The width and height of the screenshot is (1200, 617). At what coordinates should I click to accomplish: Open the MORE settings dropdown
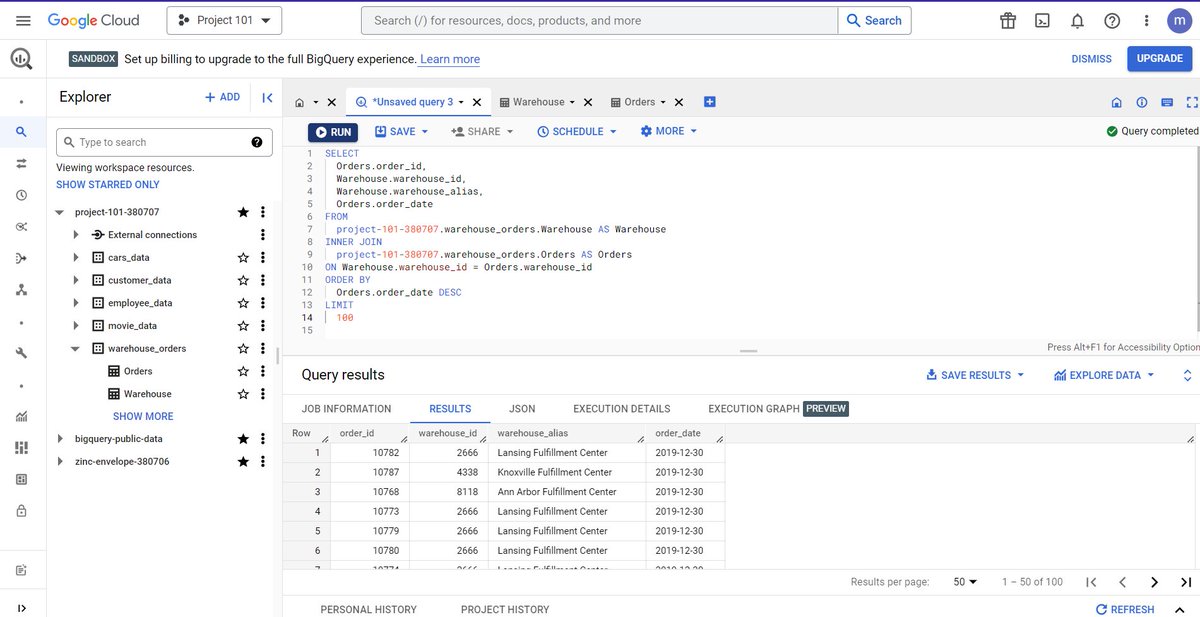point(668,131)
